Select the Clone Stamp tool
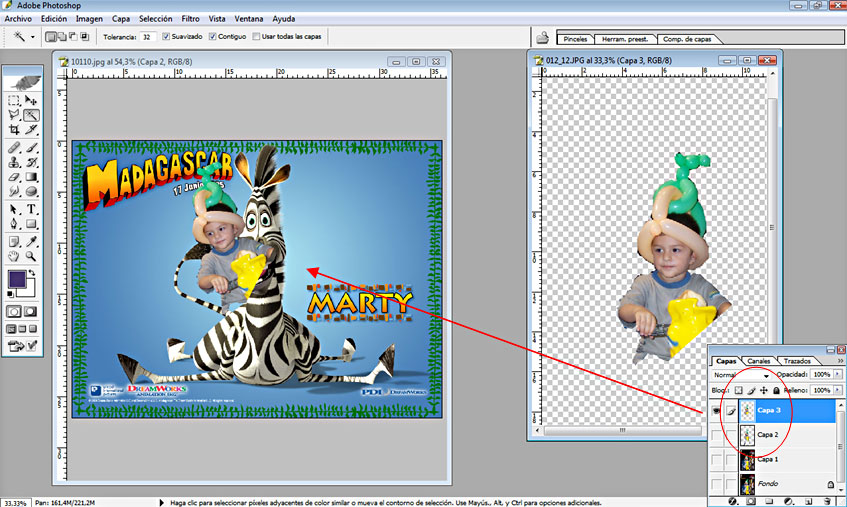This screenshot has height=507, width=847. coord(14,162)
